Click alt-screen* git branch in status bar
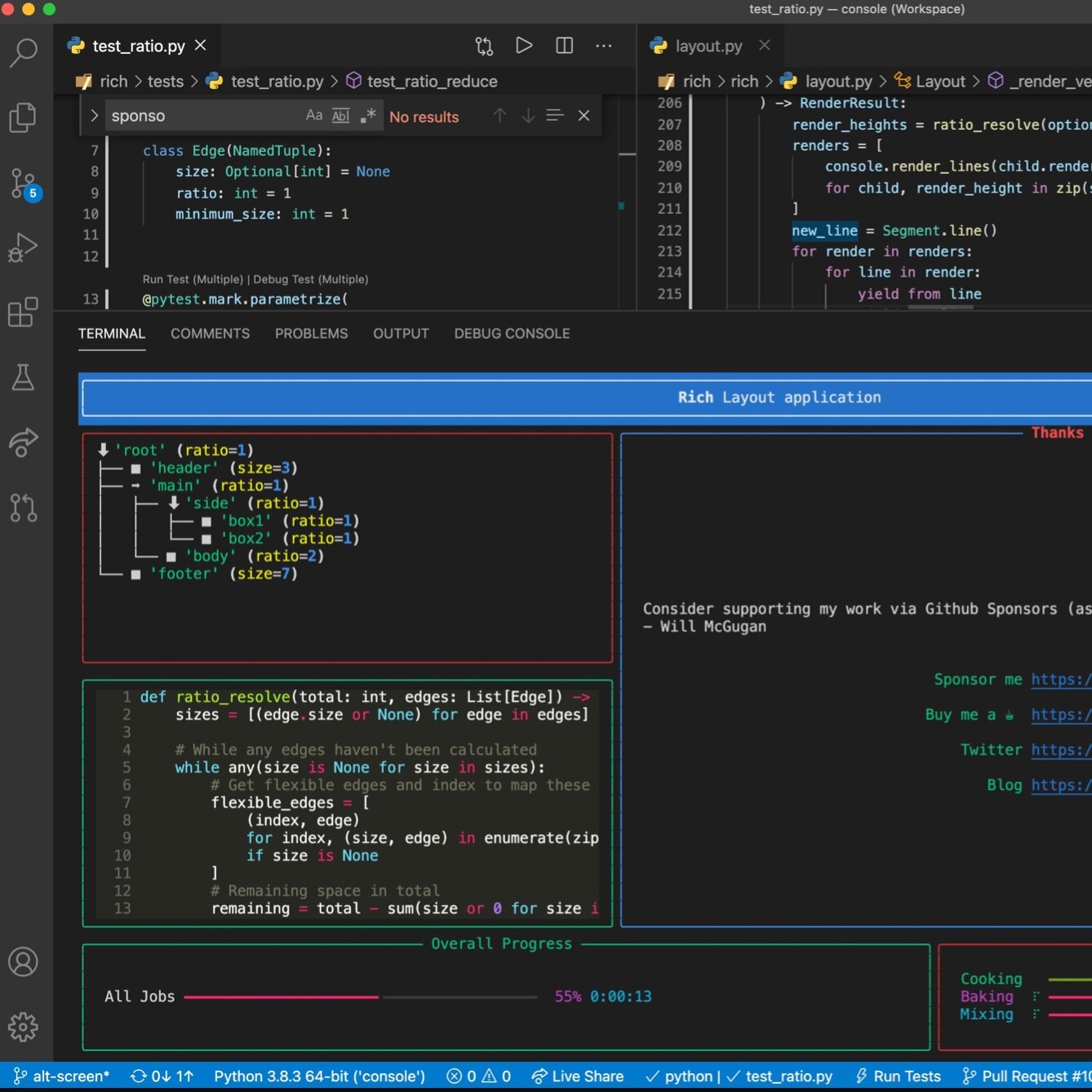 point(62,1076)
